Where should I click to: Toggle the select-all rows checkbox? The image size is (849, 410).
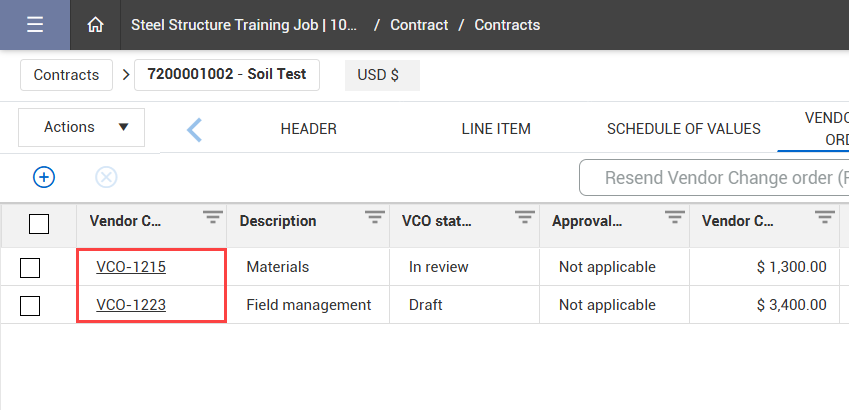point(39,224)
